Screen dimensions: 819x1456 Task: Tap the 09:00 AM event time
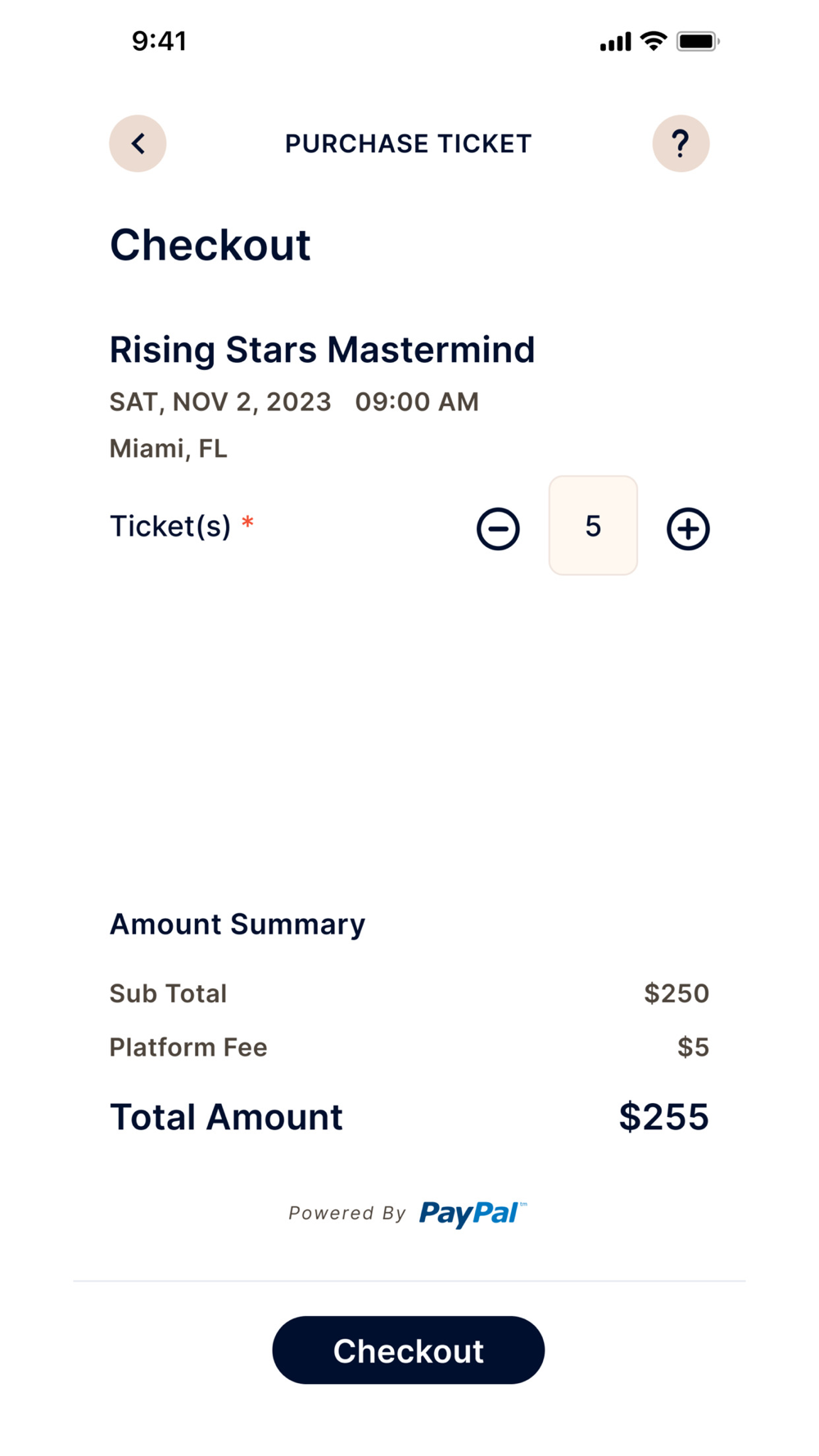coord(417,402)
